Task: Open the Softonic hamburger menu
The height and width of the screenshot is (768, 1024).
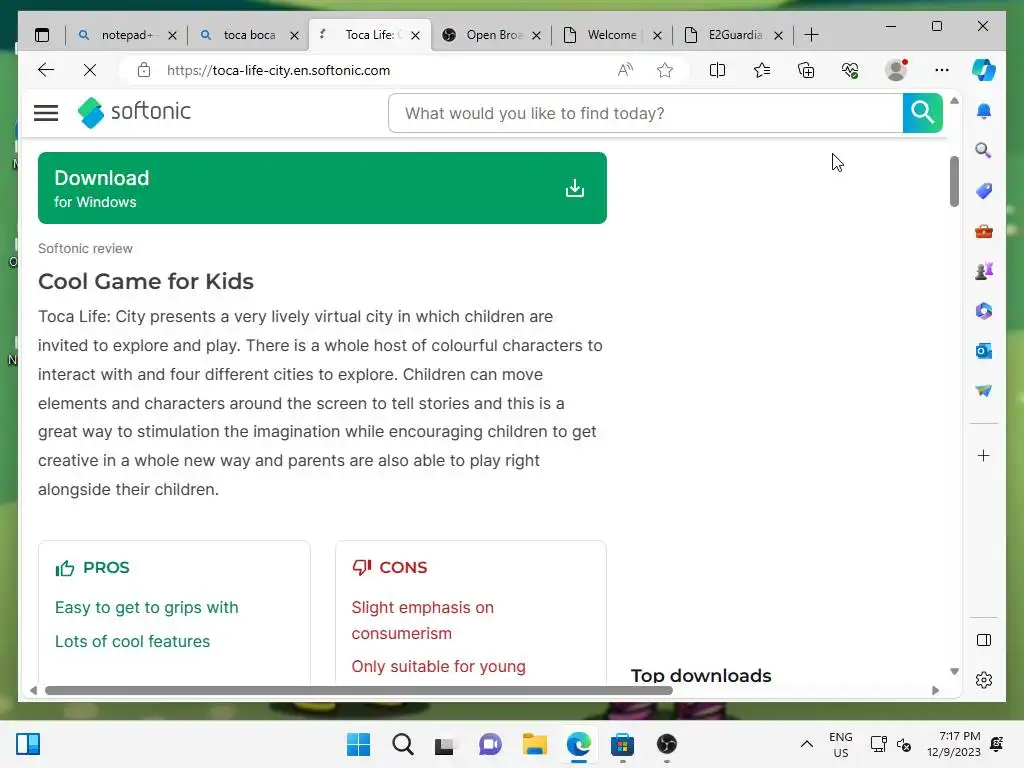Action: pyautogui.click(x=46, y=113)
